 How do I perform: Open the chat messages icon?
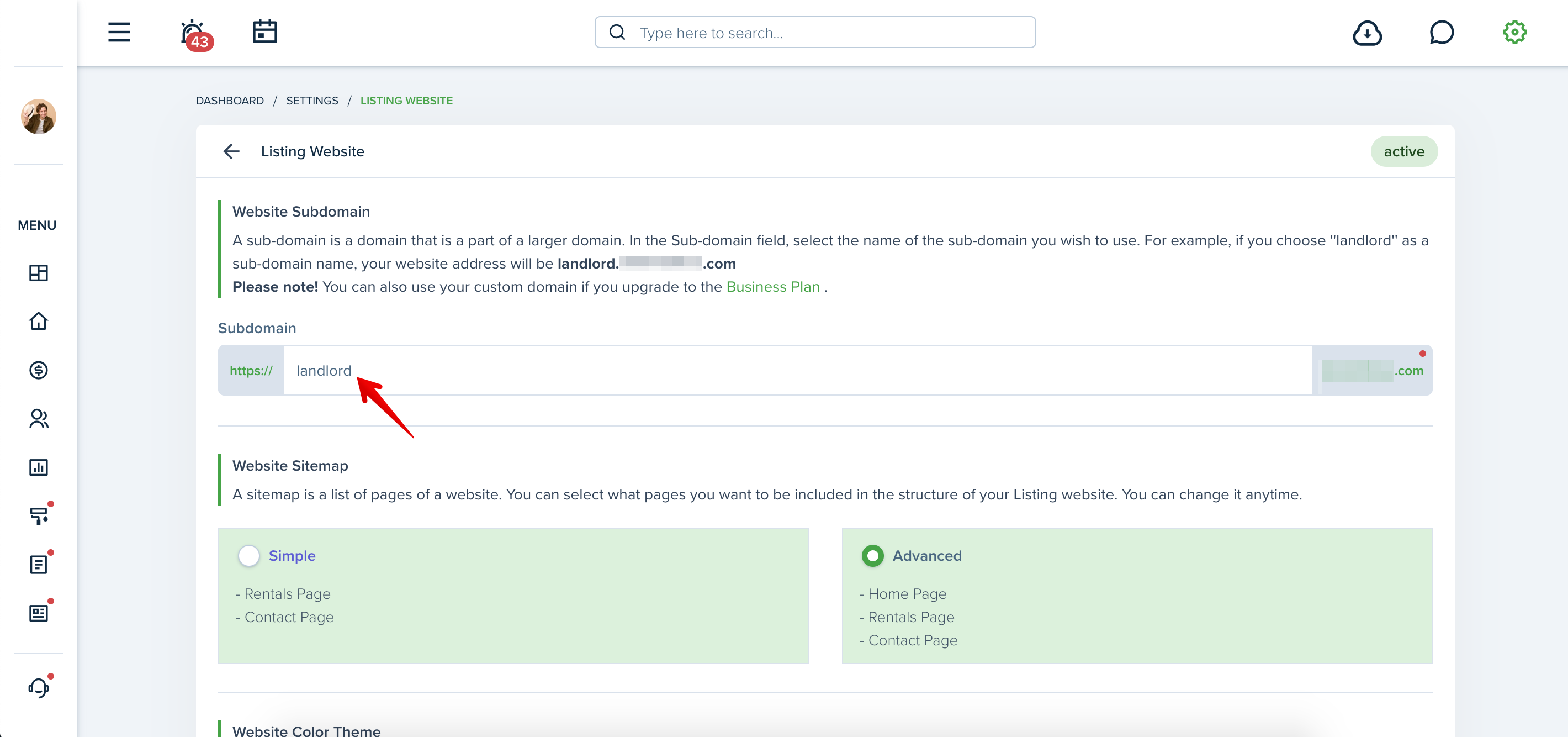click(x=1442, y=32)
